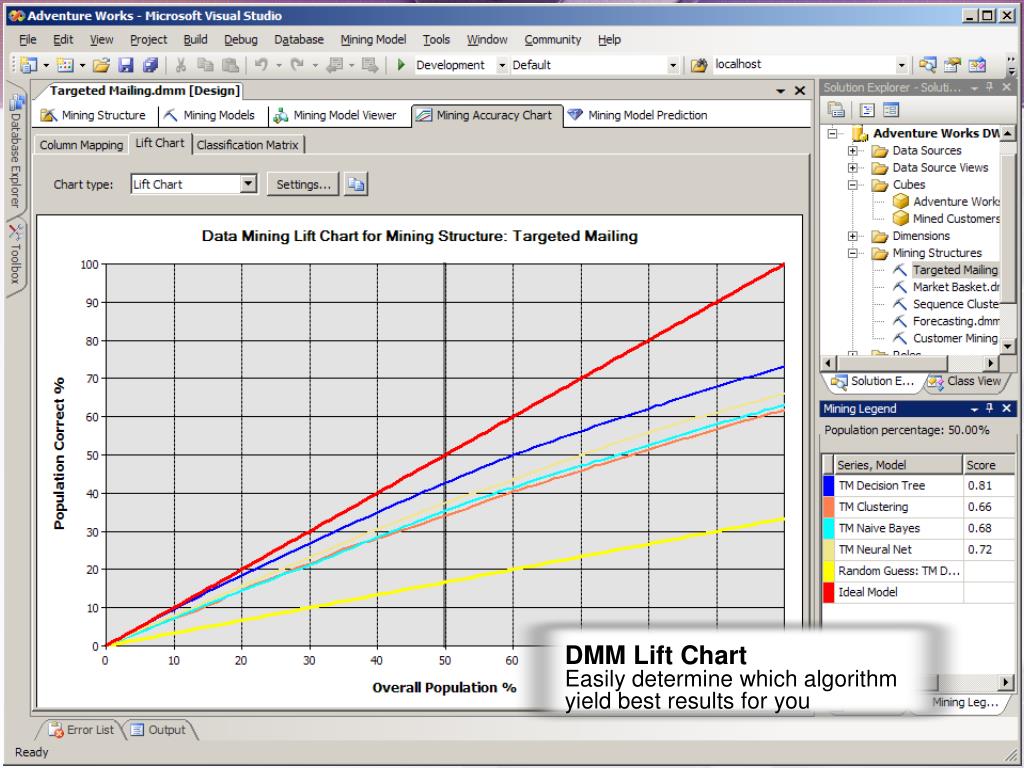The image size is (1024, 768).
Task: Open the Output panel tab
Action: (x=159, y=730)
